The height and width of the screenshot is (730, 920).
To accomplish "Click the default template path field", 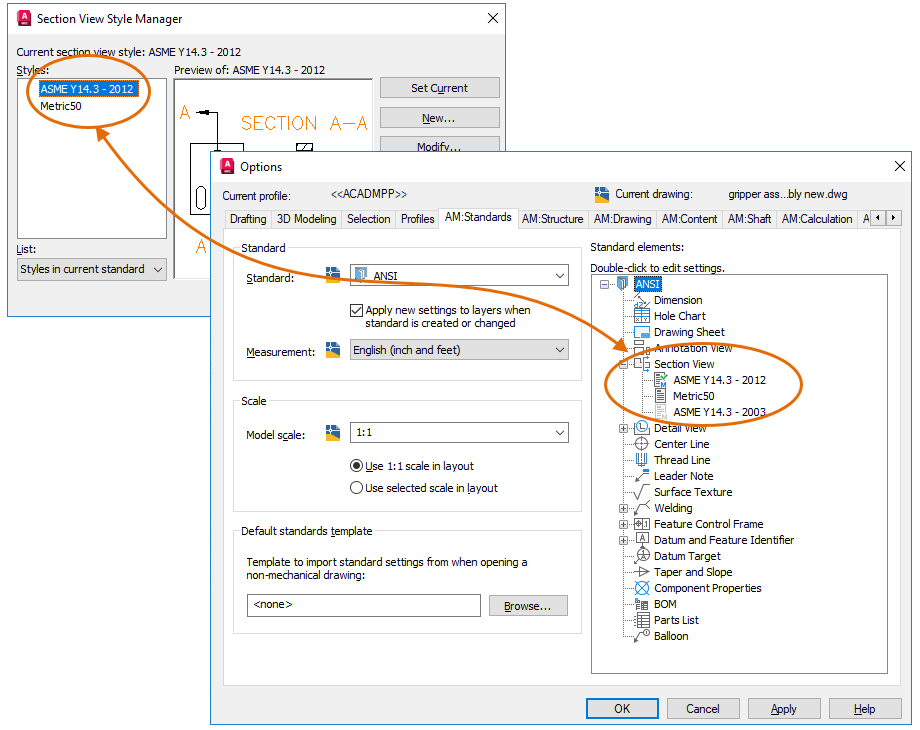I will click(x=364, y=605).
